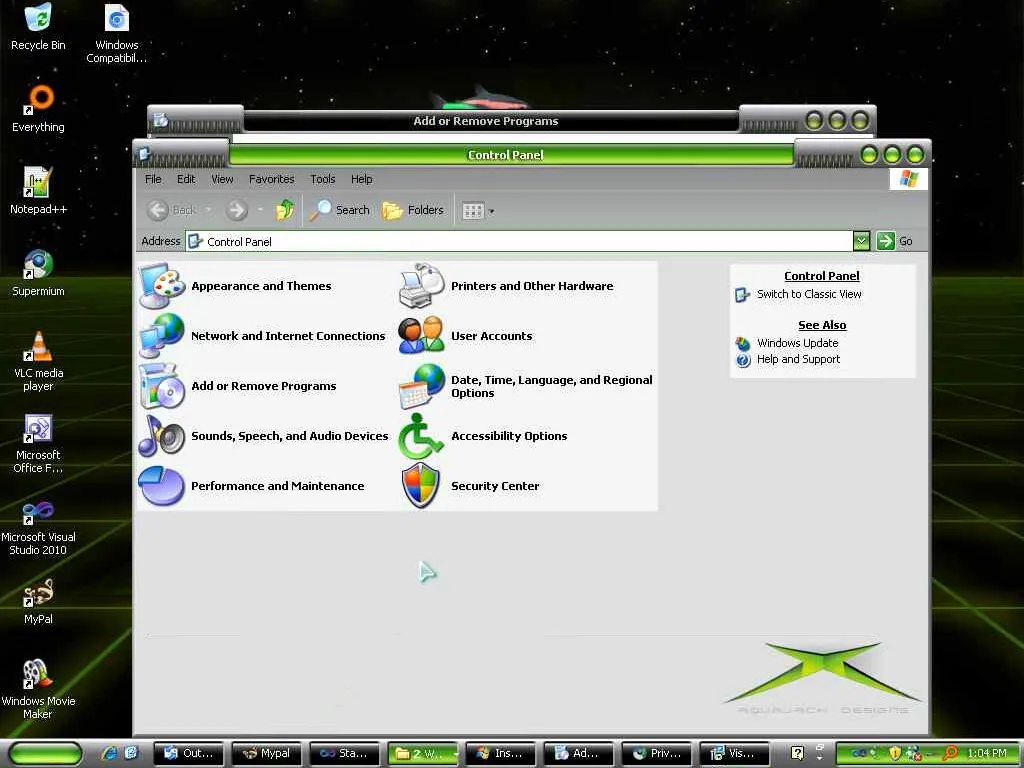Select the Supermium desktop shortcut
The width and height of the screenshot is (1024, 768).
39,273
